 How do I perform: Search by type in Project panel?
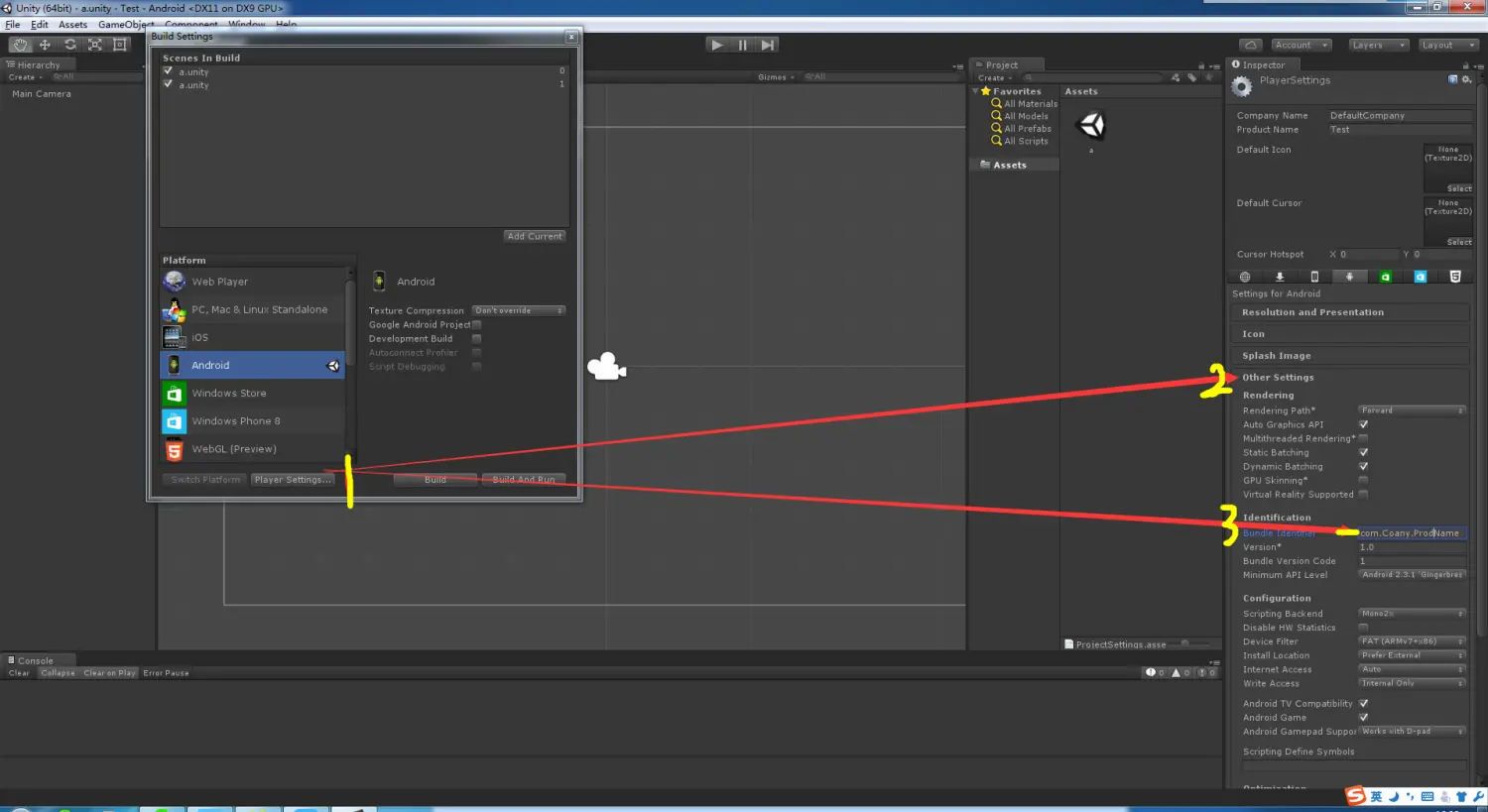(1176, 77)
